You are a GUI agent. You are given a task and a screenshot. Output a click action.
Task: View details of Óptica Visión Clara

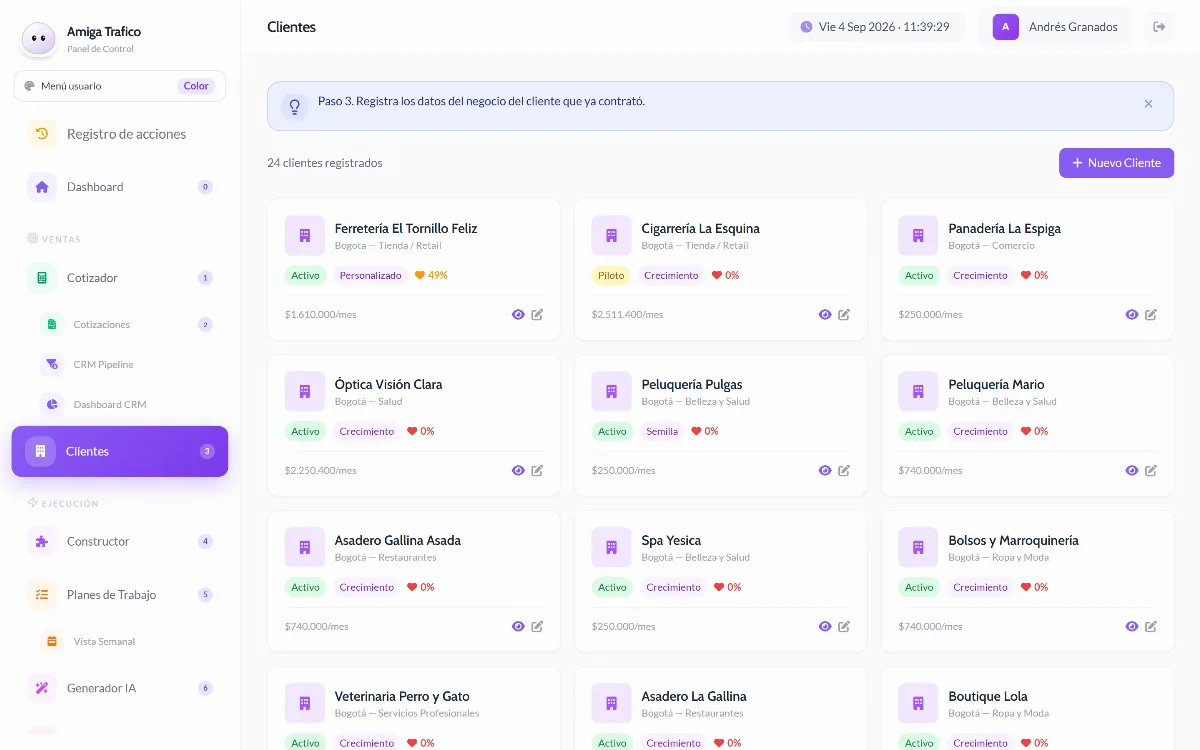click(518, 470)
